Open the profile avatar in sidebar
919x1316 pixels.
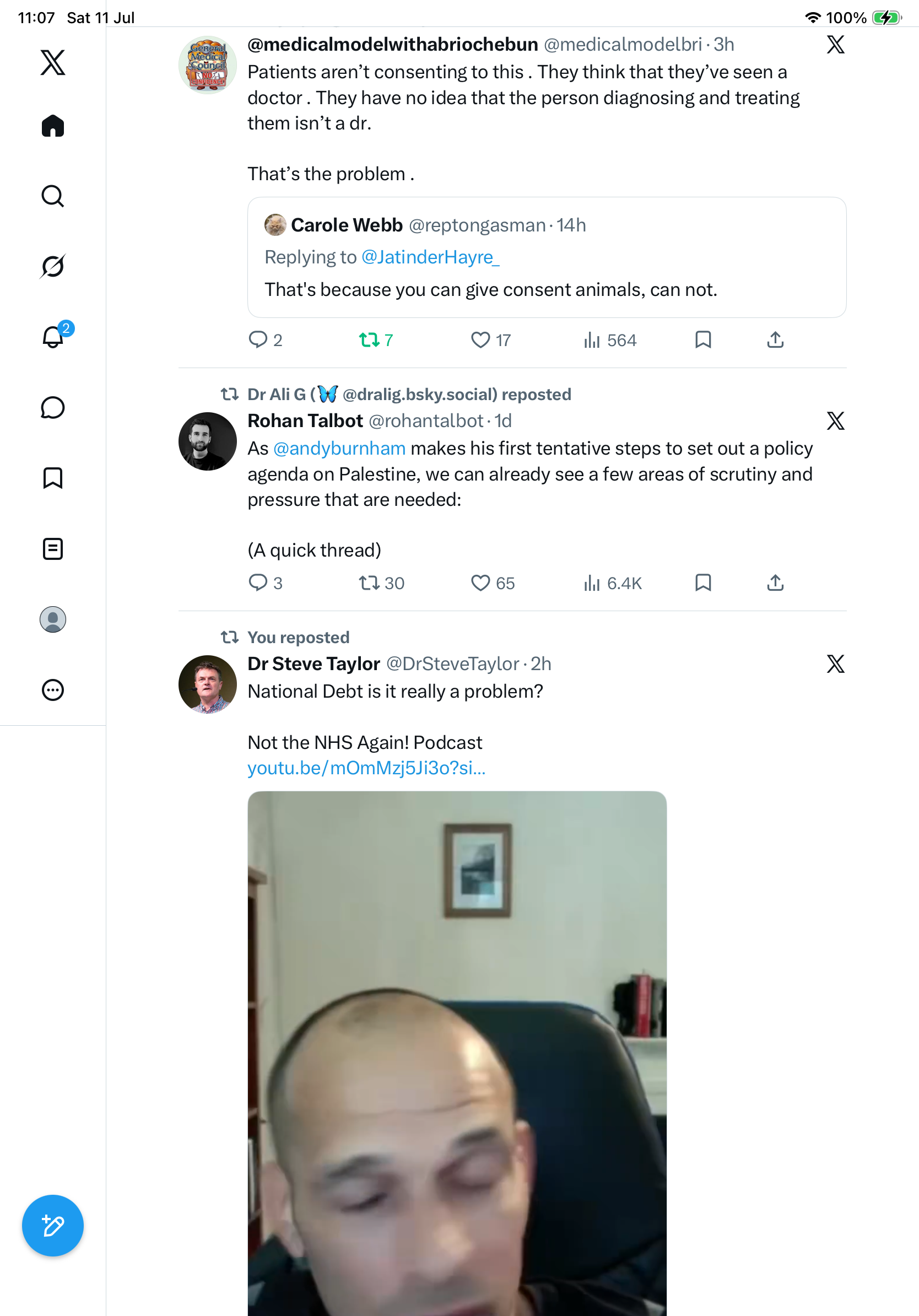click(x=53, y=619)
